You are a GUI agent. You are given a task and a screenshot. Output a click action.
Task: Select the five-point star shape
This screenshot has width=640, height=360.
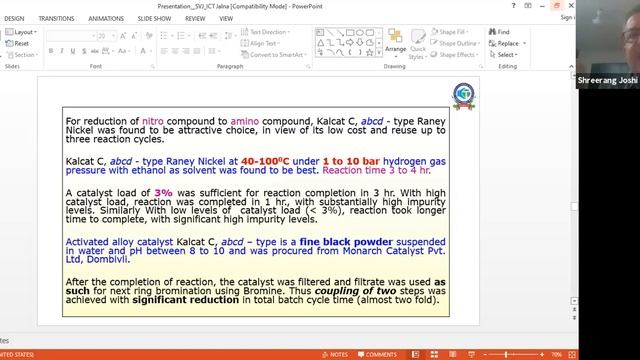pyautogui.click(x=369, y=52)
